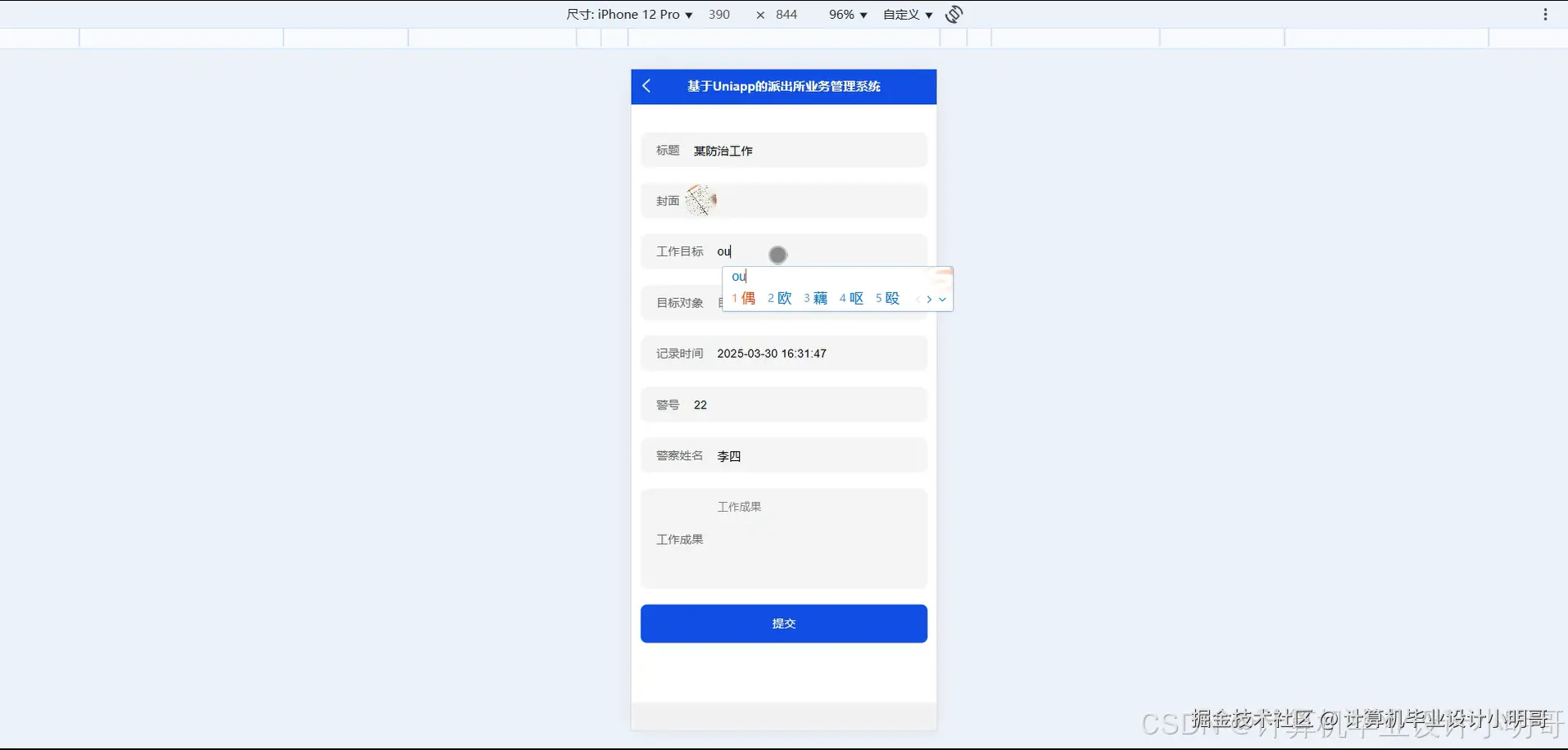Tap the back arrow in the app header

646,86
